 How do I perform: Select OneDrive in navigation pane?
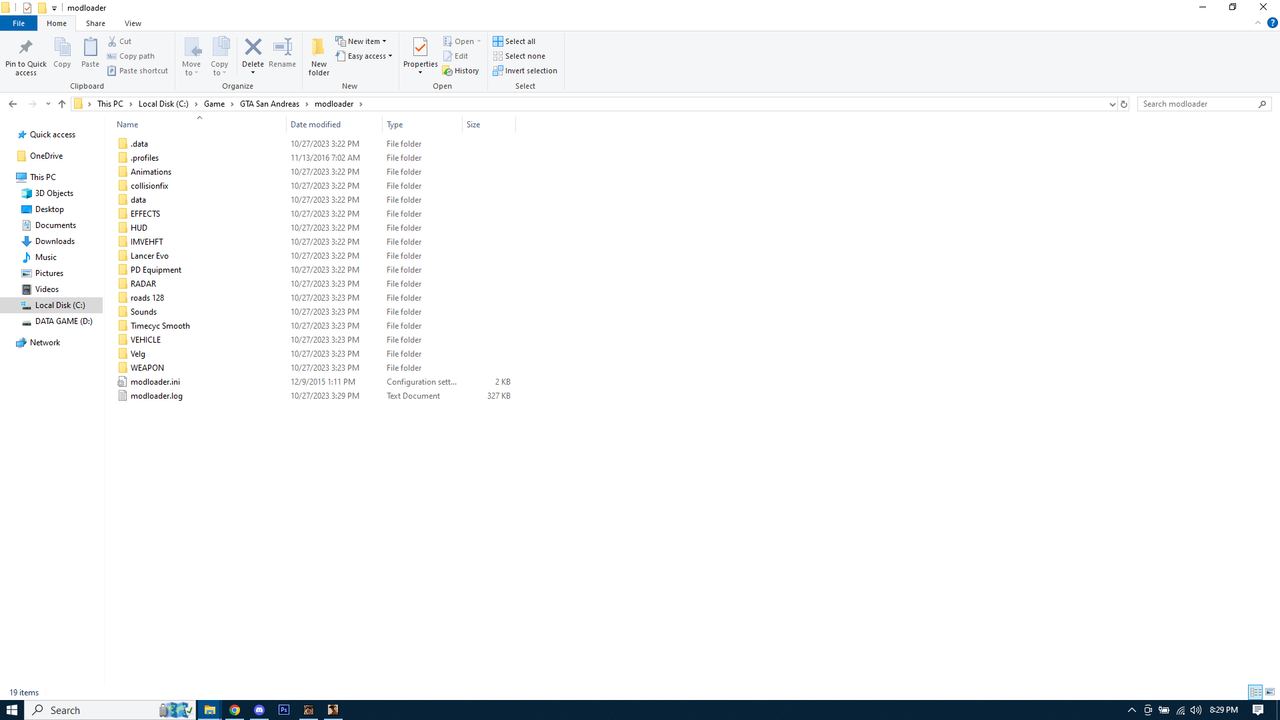click(x=46, y=156)
